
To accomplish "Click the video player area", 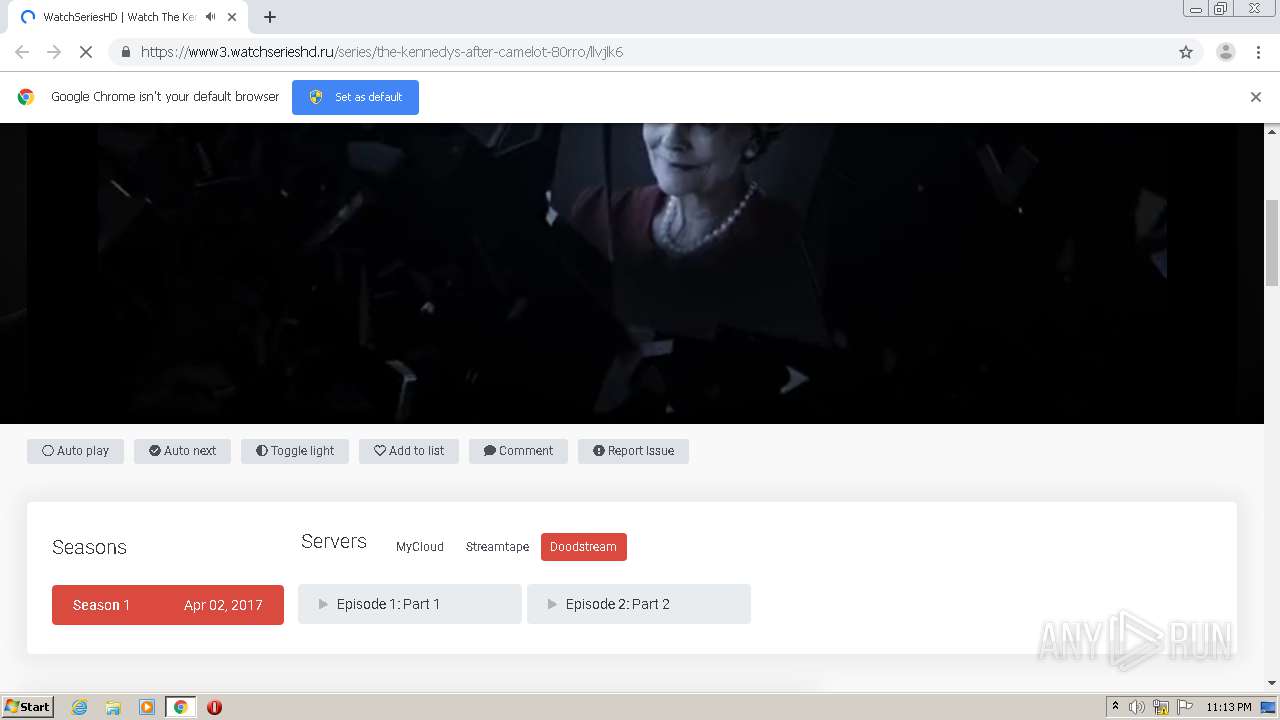I will (x=632, y=273).
